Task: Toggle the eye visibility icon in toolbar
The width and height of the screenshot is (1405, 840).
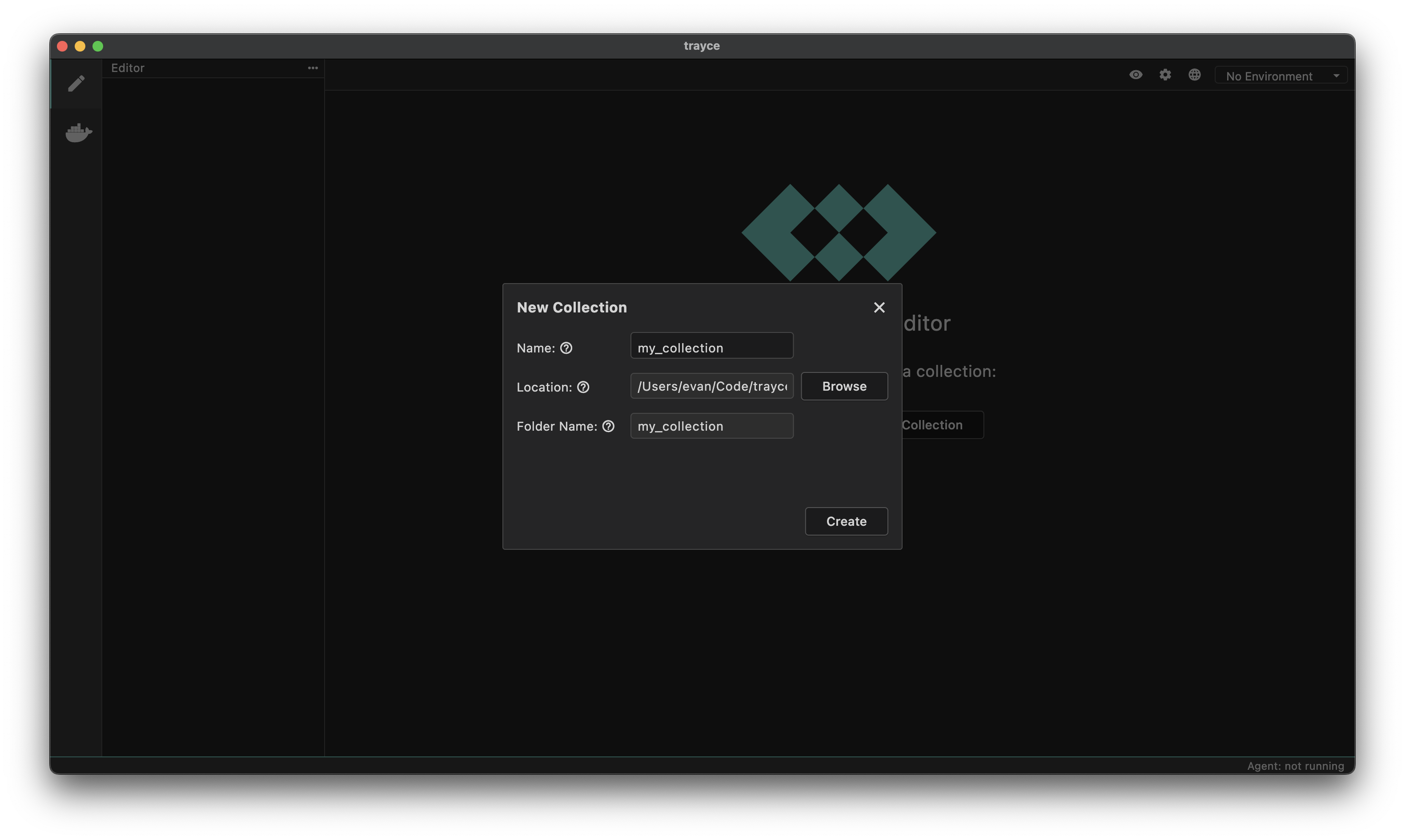Action: pos(1136,75)
